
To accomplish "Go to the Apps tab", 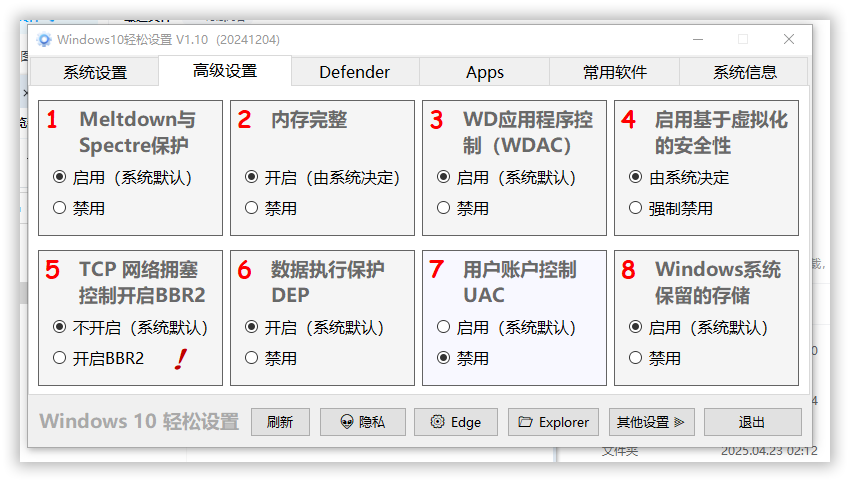I will 485,72.
